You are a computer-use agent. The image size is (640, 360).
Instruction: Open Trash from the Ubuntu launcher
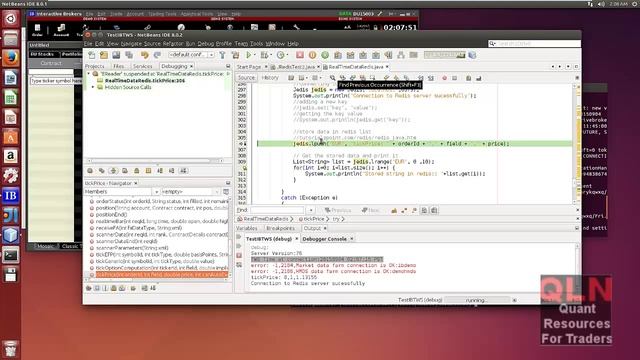11,349
